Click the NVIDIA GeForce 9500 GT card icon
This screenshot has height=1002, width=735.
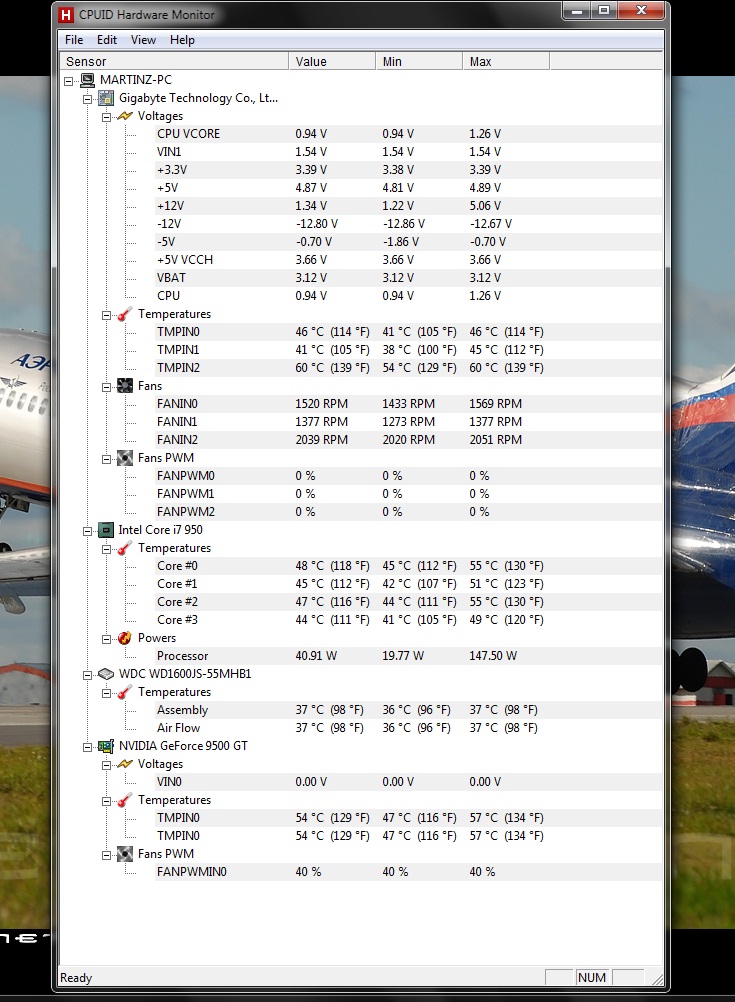pos(106,746)
